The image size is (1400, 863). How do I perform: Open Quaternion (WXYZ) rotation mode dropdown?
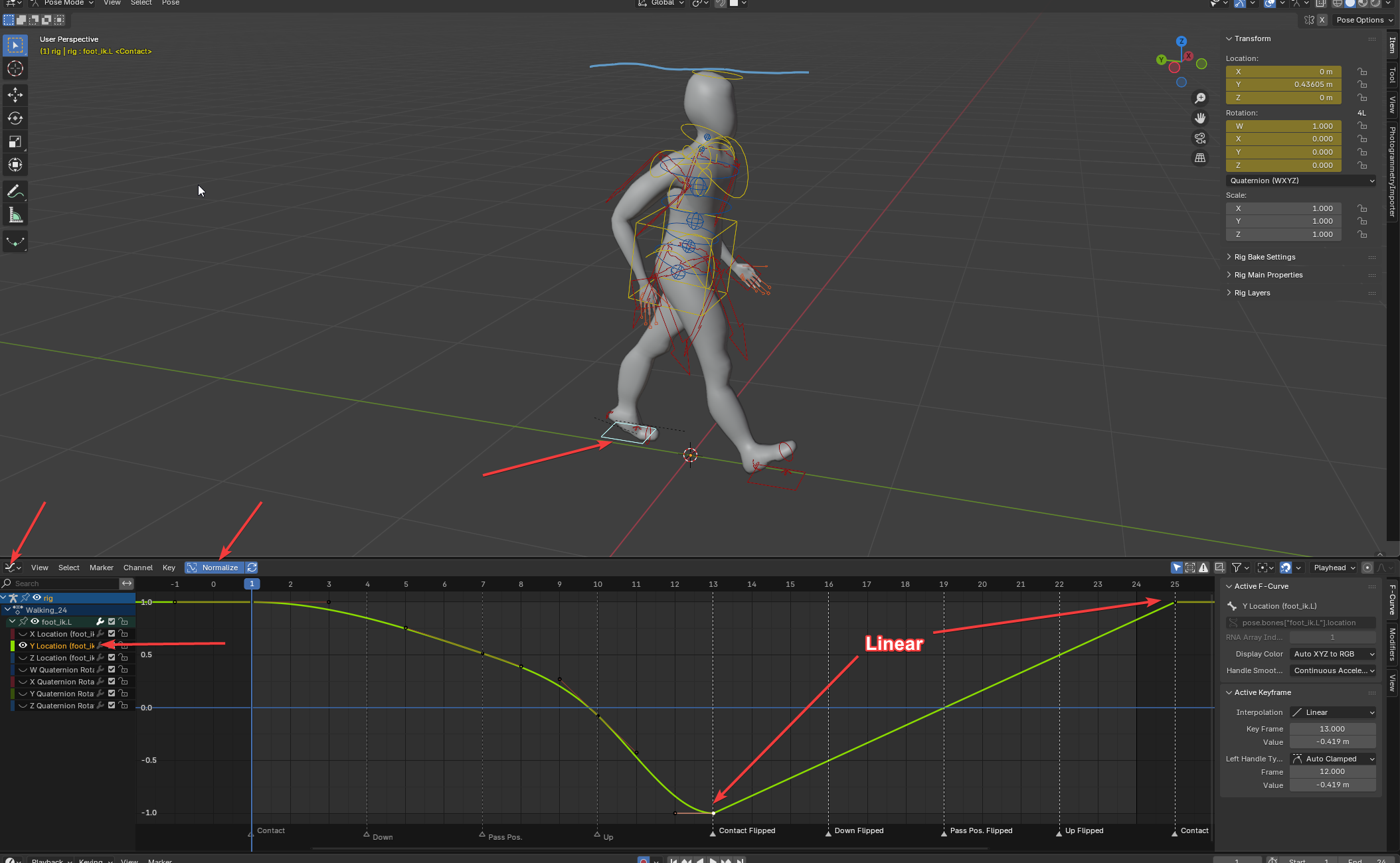pos(1300,181)
